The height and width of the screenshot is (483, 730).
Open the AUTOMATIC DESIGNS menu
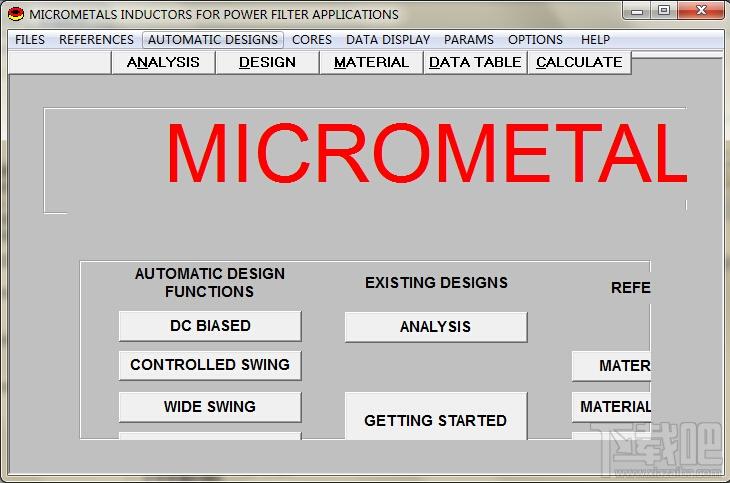click(x=213, y=40)
